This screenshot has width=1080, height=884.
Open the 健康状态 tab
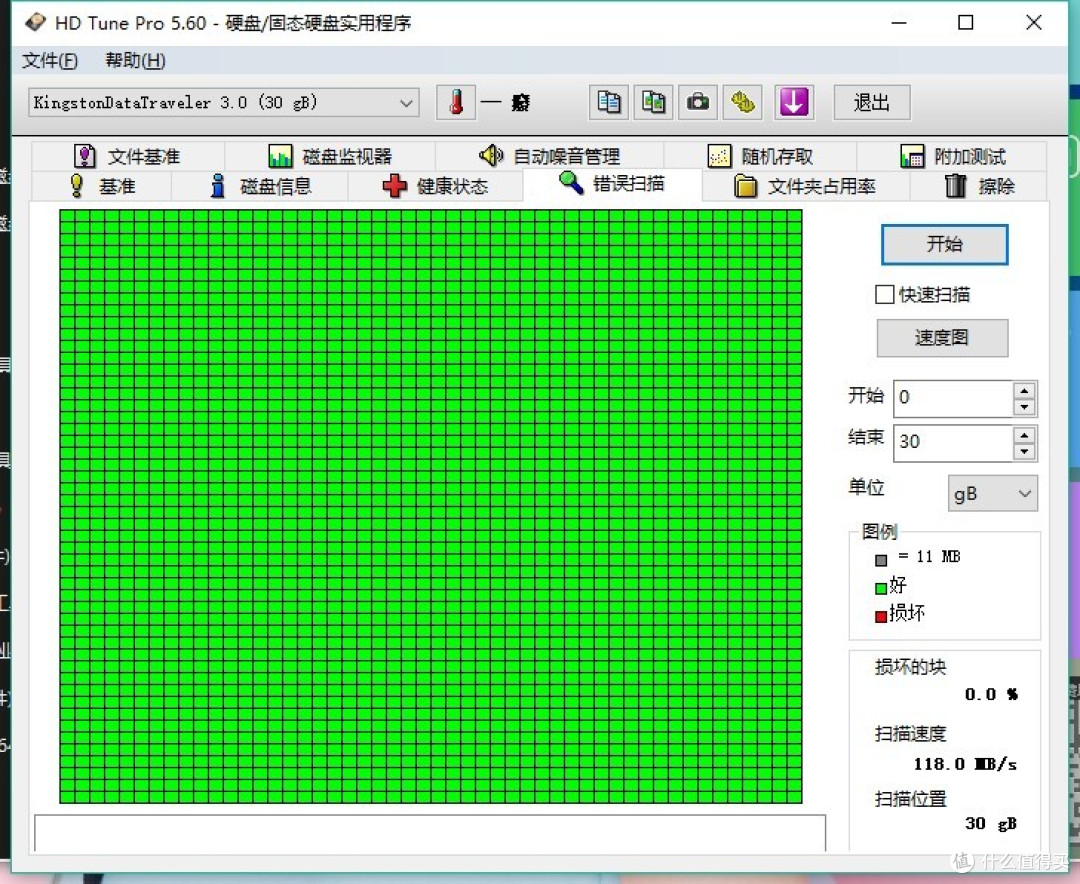[435, 186]
